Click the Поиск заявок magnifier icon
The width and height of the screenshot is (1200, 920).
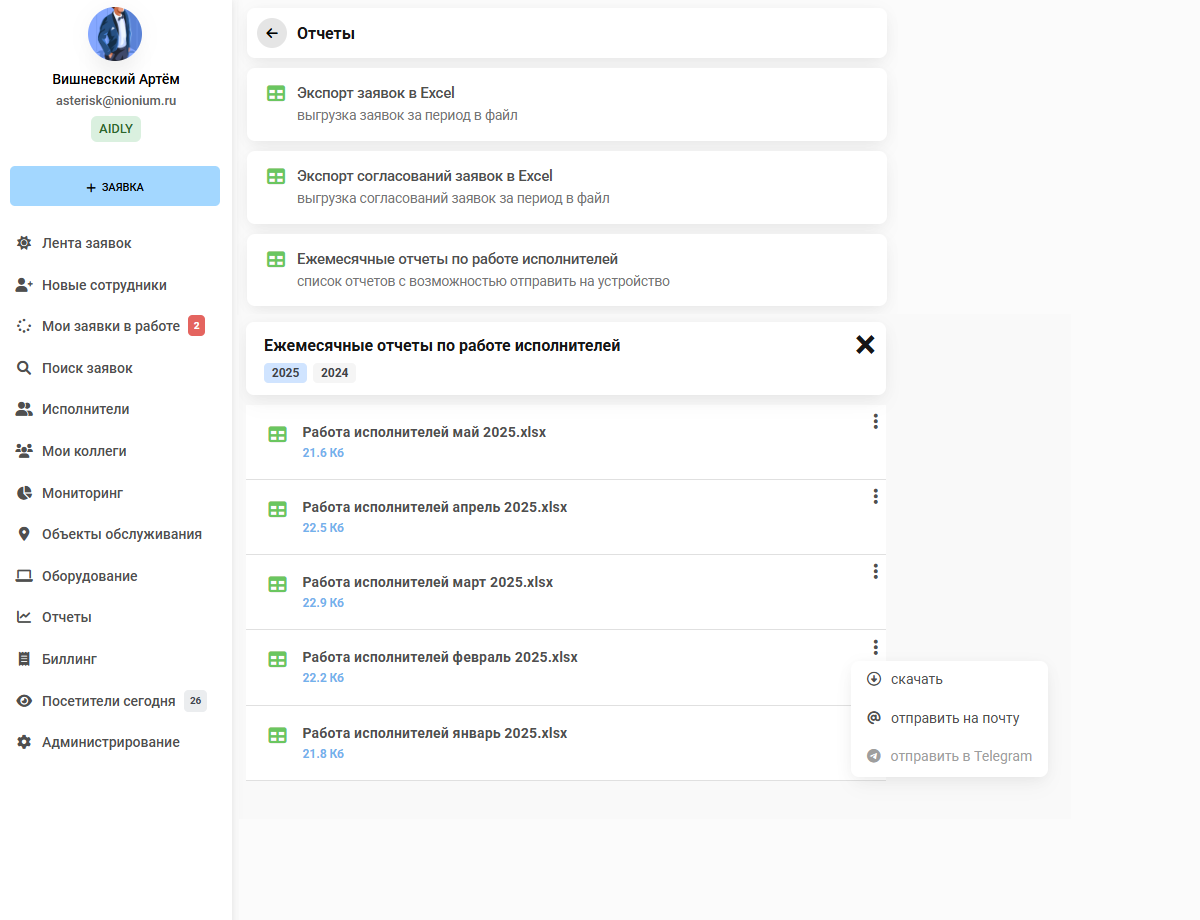[24, 368]
